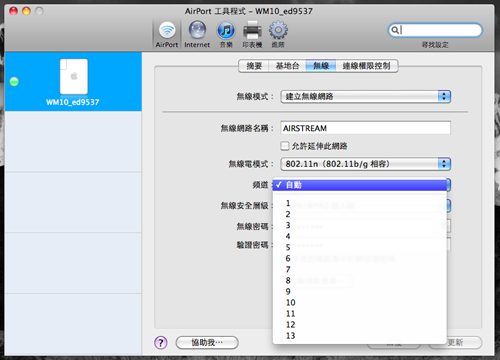The image size is (500, 360).
Task: Open the 無線模式 wireless mode dropdown
Action: (x=366, y=97)
